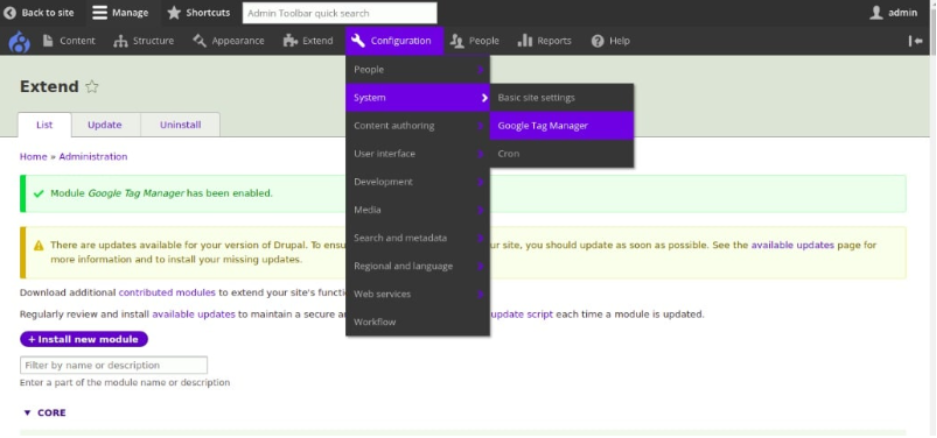Collapse the CORE module section
Image resolution: width=937 pixels, height=438 pixels.
click(44, 412)
